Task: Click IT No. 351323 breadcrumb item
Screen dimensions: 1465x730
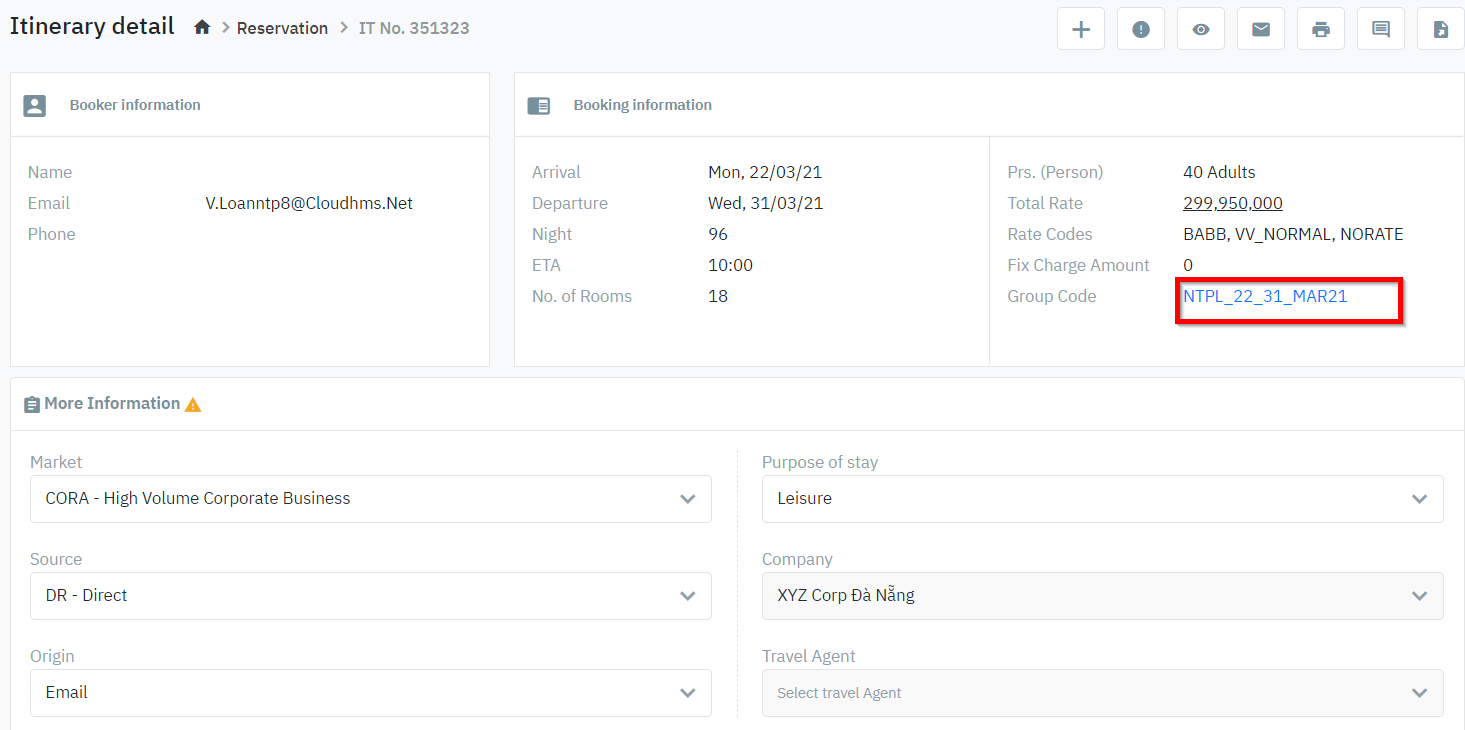Action: tap(414, 28)
